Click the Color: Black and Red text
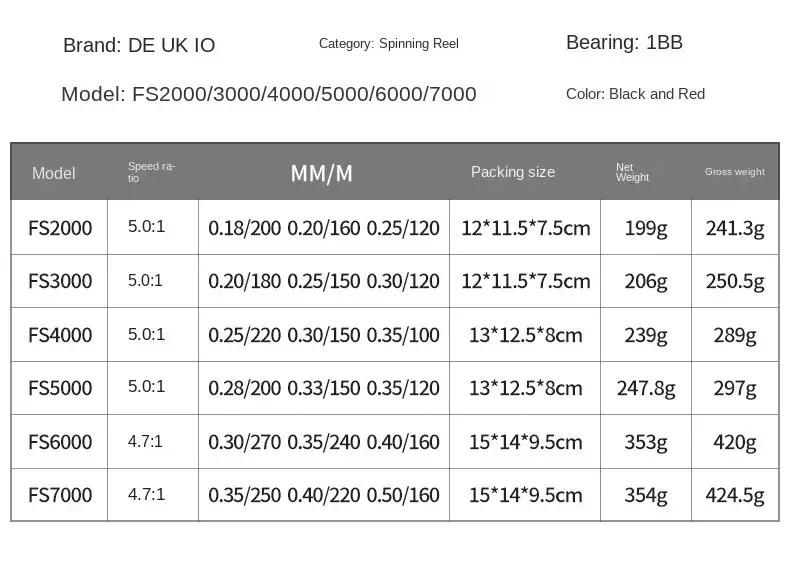This screenshot has height=561, width=790. (x=635, y=94)
